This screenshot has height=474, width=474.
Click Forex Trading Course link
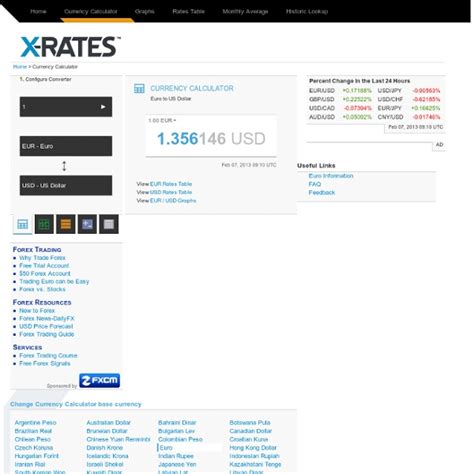48,356
